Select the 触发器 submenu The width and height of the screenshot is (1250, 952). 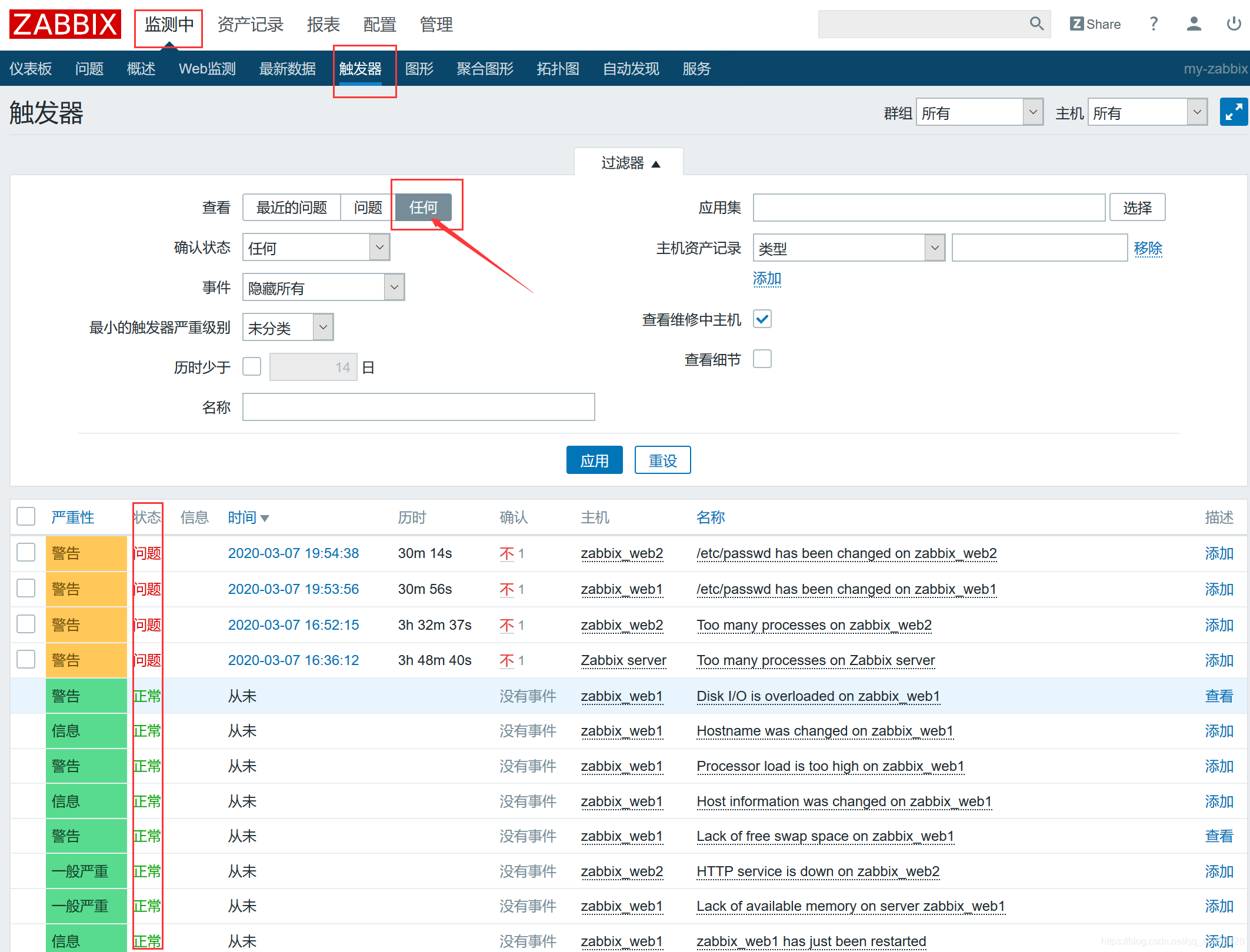pyautogui.click(x=361, y=69)
